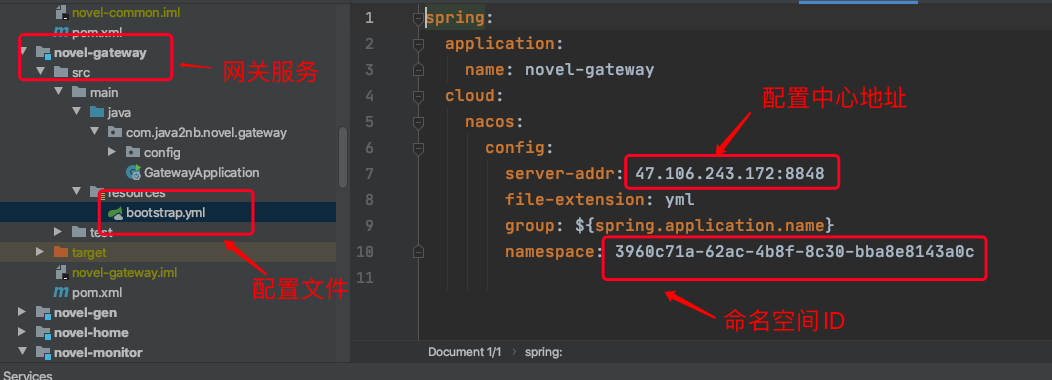Open the novel-common.iml file
This screenshot has width=1052, height=380.
tap(125, 12)
